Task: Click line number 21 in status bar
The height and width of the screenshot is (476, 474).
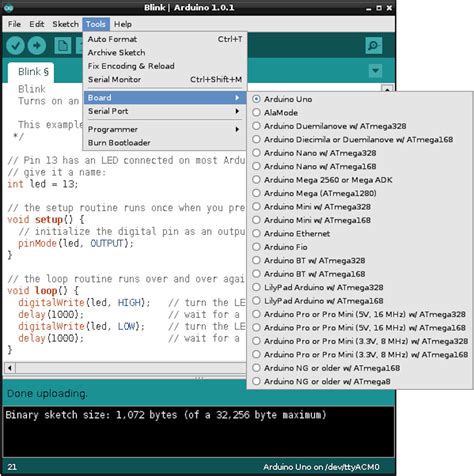Action: tap(12, 467)
